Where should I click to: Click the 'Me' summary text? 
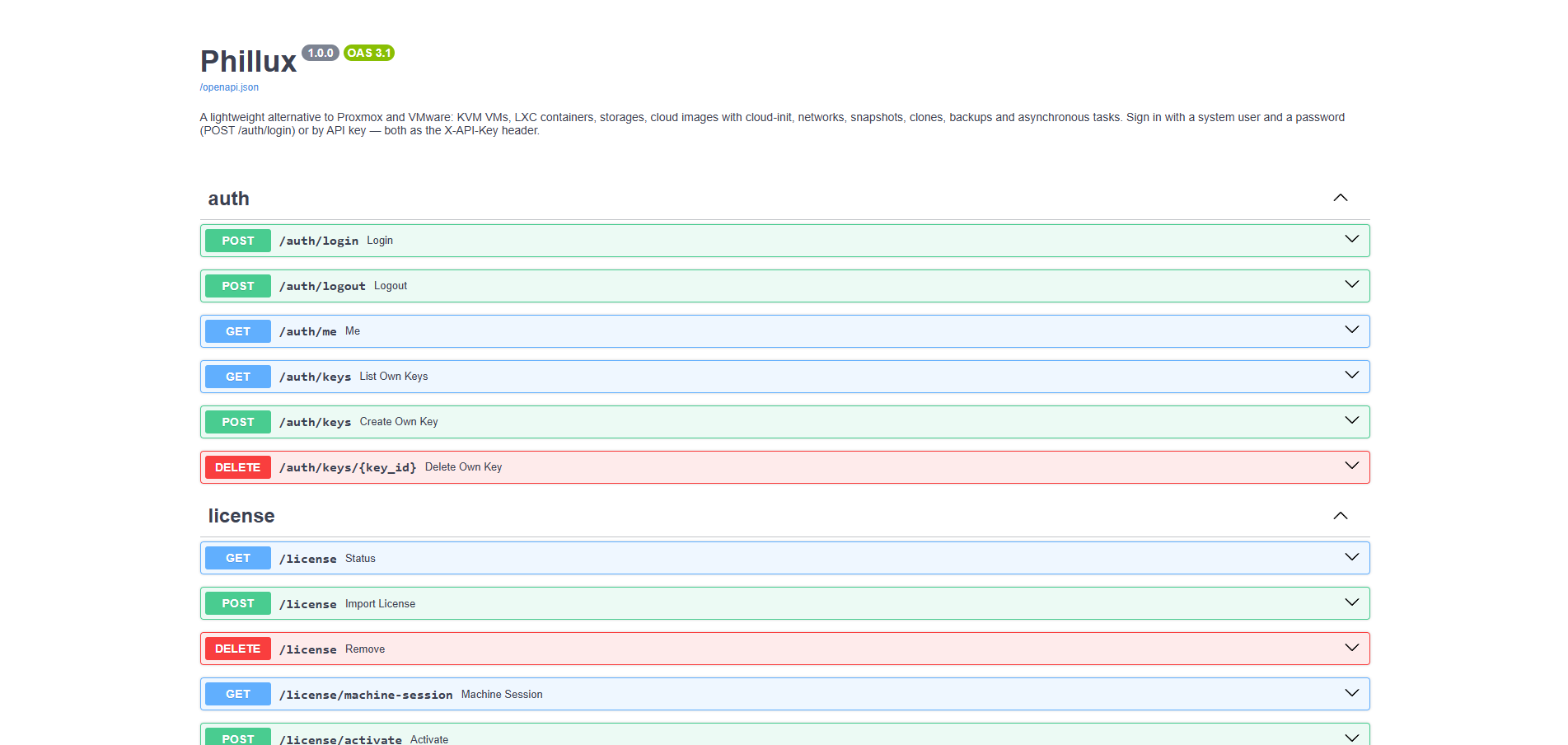(x=353, y=331)
